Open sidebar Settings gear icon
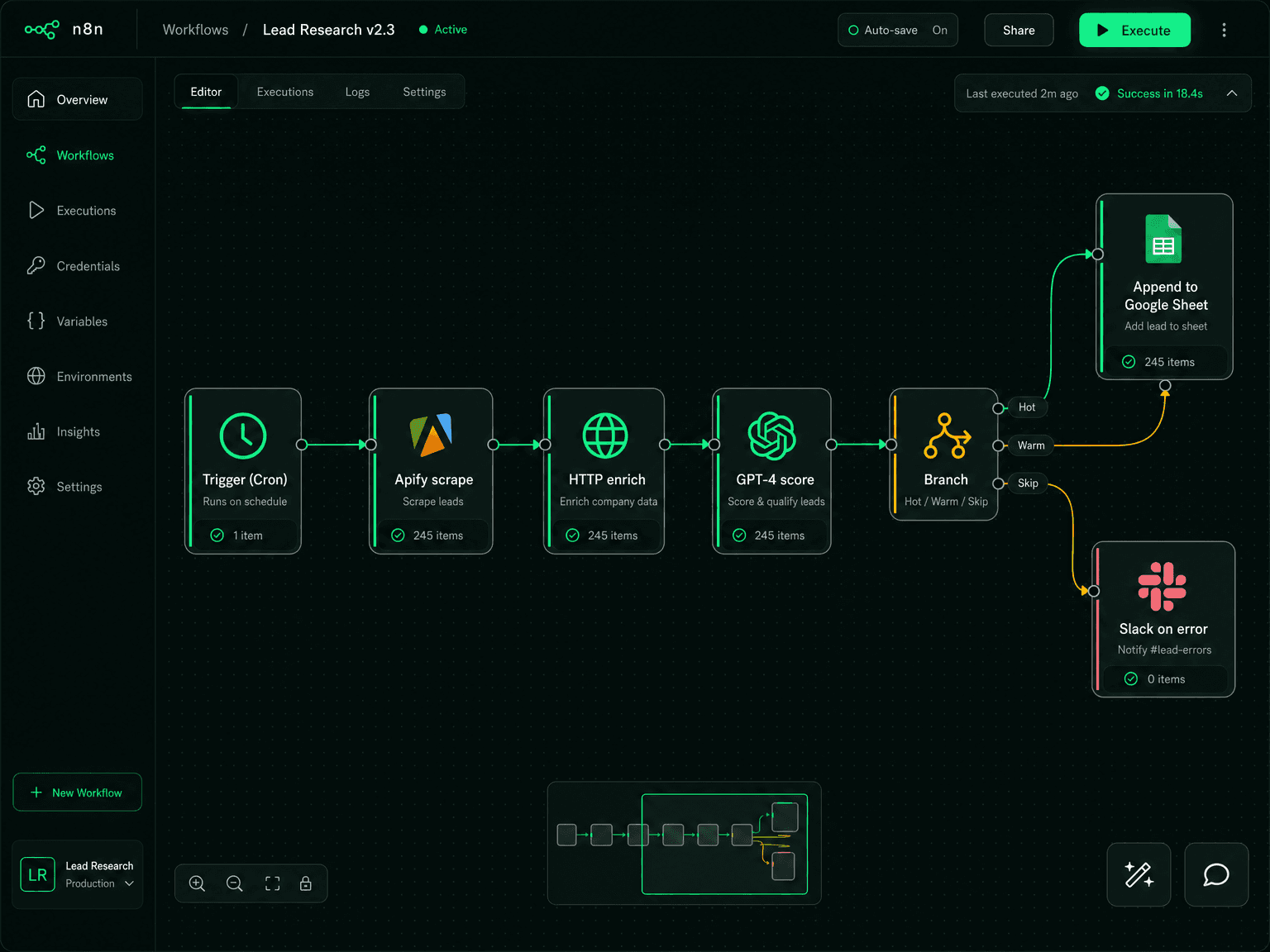Image resolution: width=1270 pixels, height=952 pixels. [36, 486]
